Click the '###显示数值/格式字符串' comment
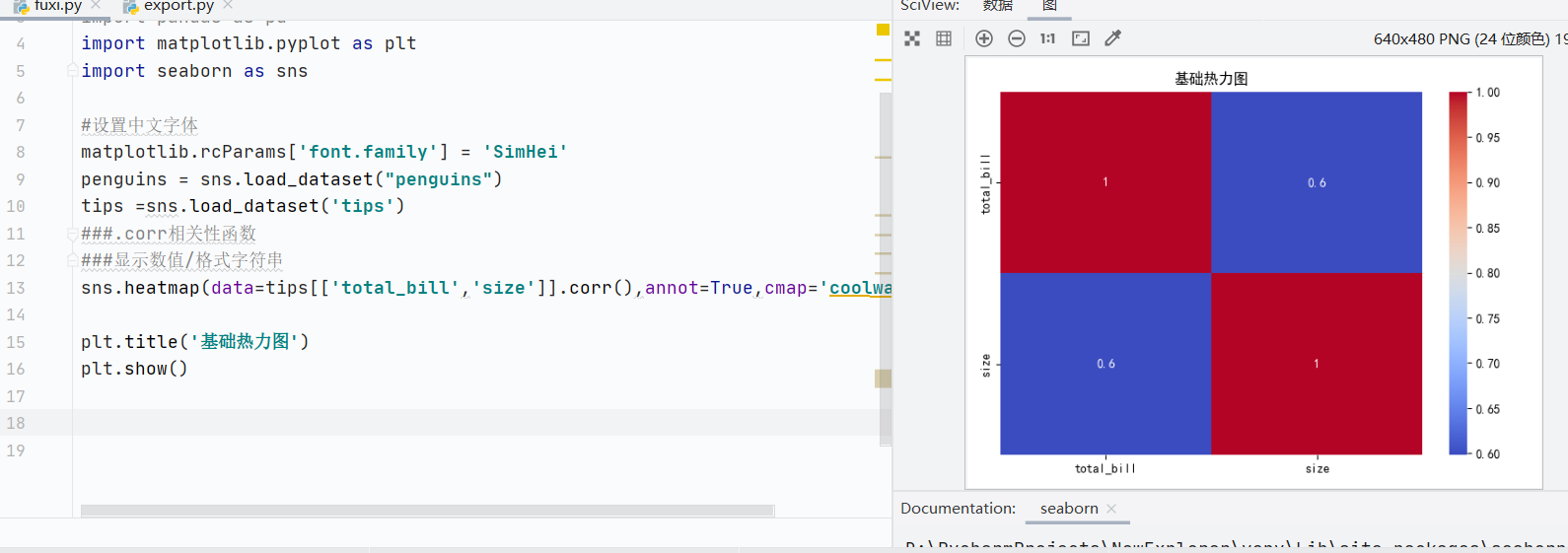This screenshot has width=1568, height=553. (x=181, y=260)
